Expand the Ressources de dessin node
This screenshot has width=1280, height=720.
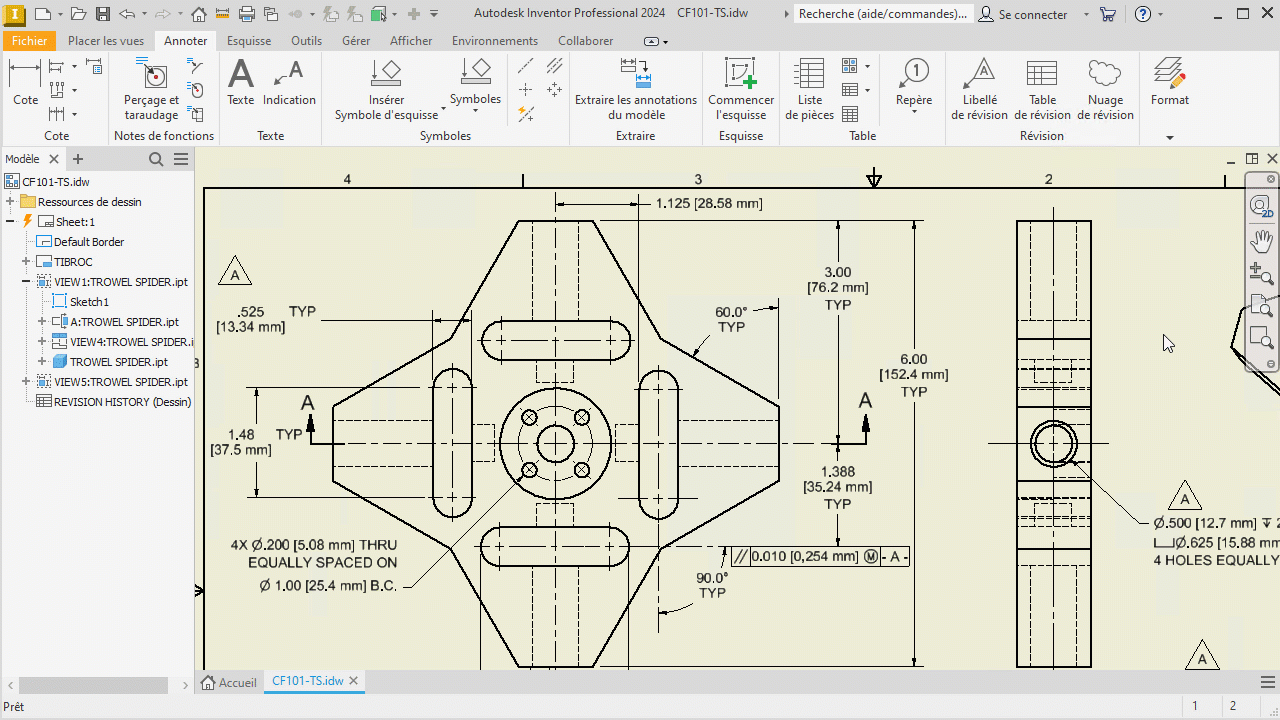pos(10,202)
